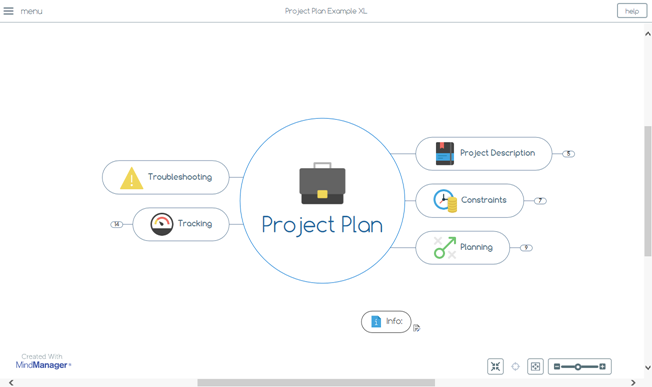This screenshot has width=652, height=387.
Task: Click the briefcase icon in Project Plan
Action: click(x=322, y=183)
